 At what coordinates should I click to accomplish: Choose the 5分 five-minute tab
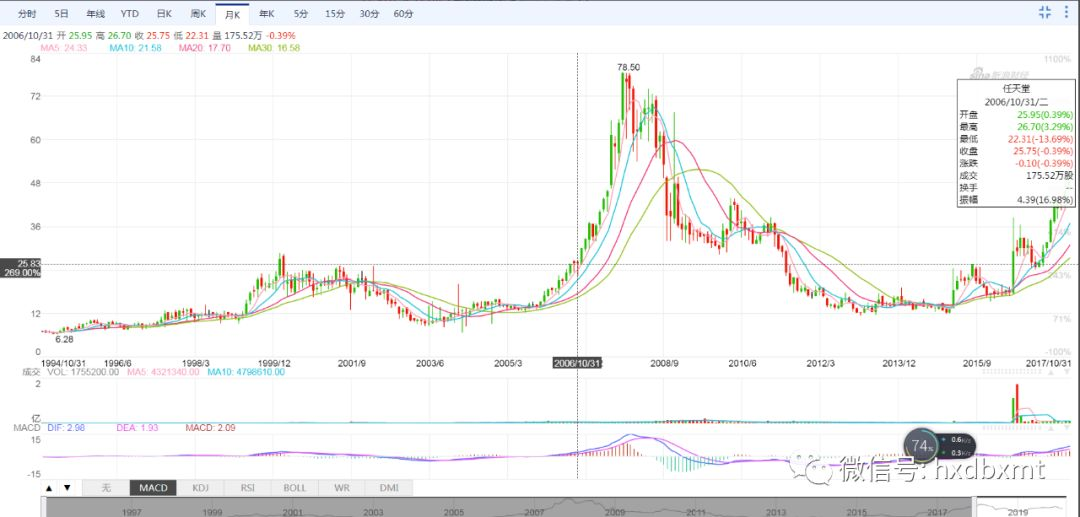click(301, 14)
